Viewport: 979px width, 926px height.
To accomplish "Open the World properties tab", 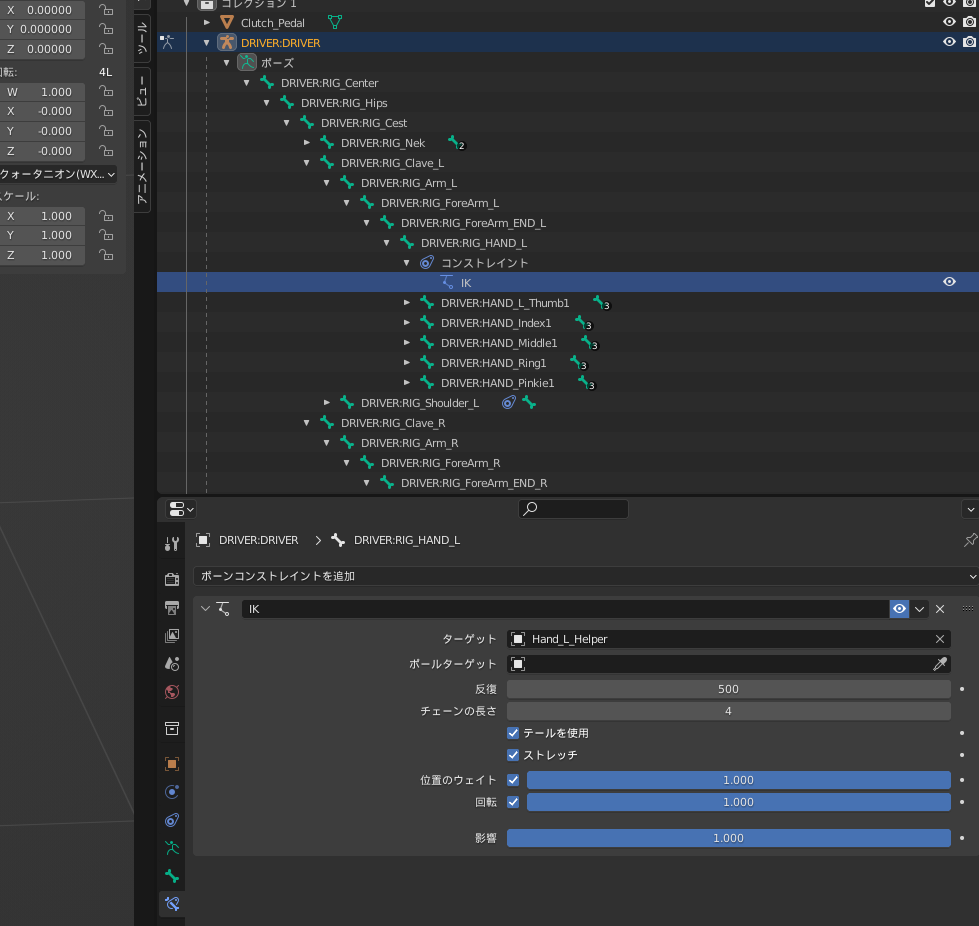I will pyautogui.click(x=172, y=692).
